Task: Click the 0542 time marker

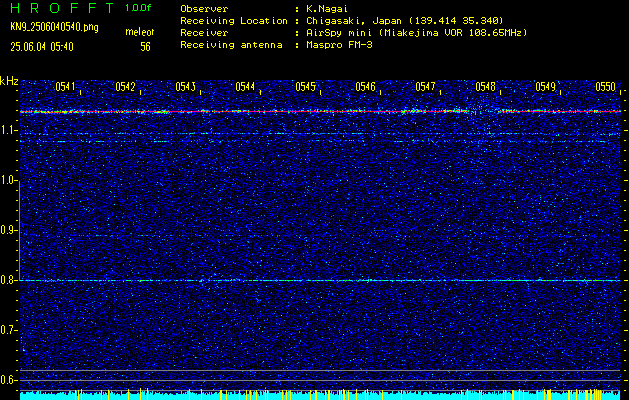Action: (x=125, y=87)
